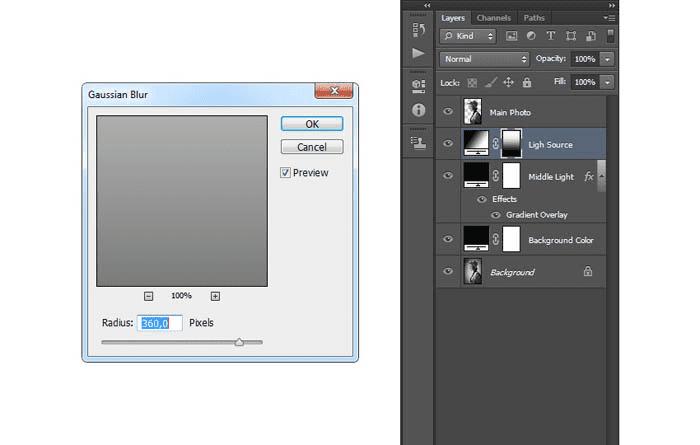Switch to the Channels tab

coord(493,18)
